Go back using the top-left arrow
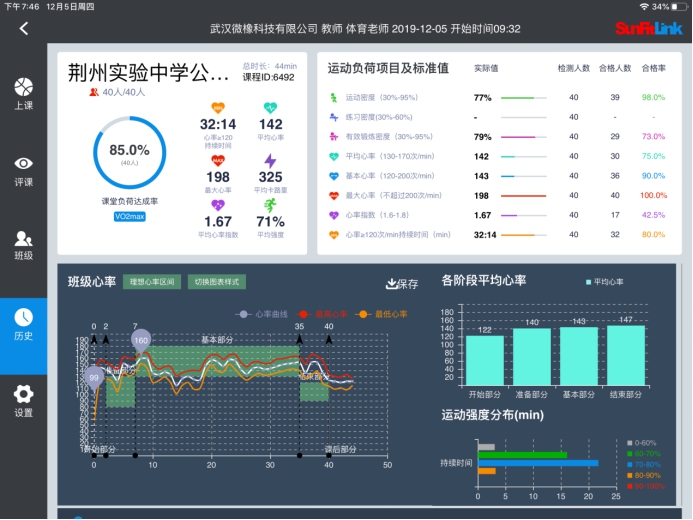 [x=24, y=28]
